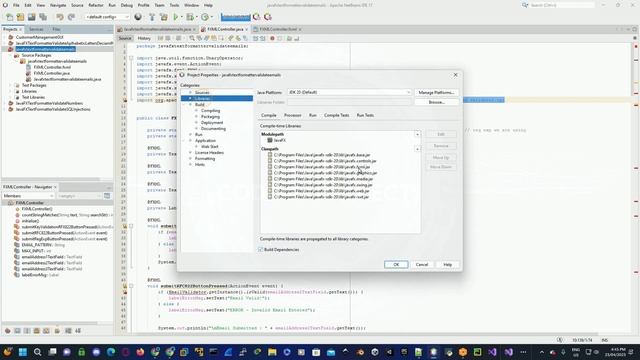Click the Redo toolbar icon
Image resolution: width=640 pixels, height=360 pixels.
click(x=71, y=17)
